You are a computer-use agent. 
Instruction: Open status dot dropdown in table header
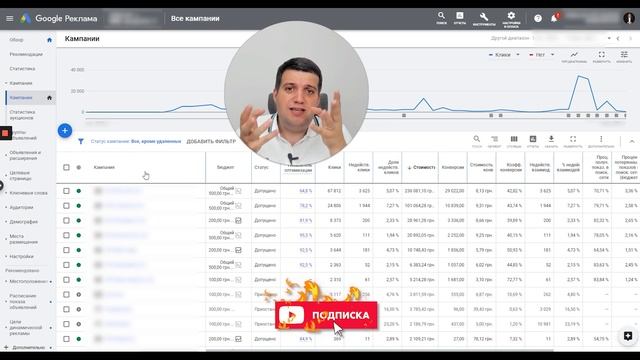tap(79, 167)
